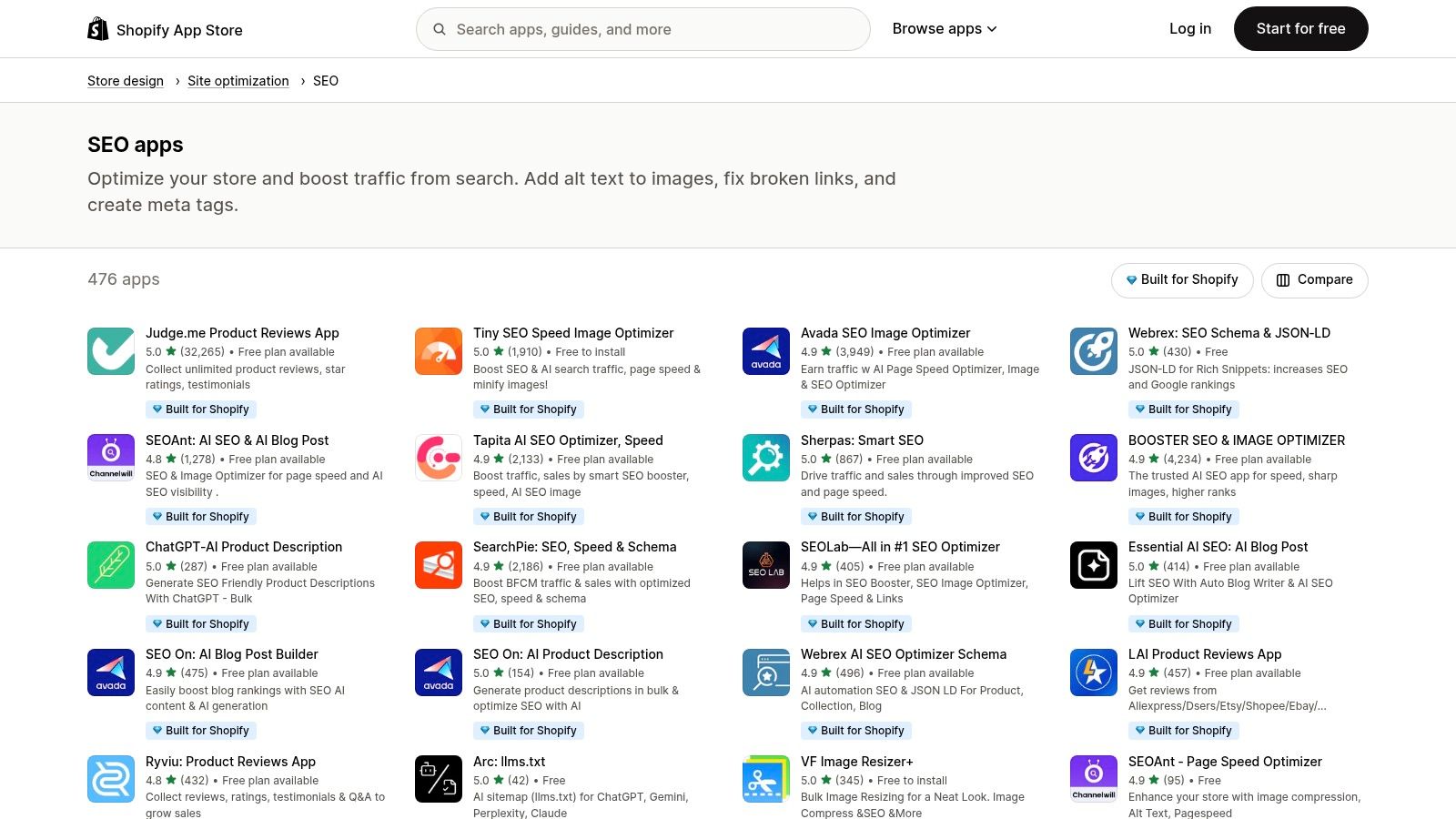Click inside the search apps field

point(642,29)
